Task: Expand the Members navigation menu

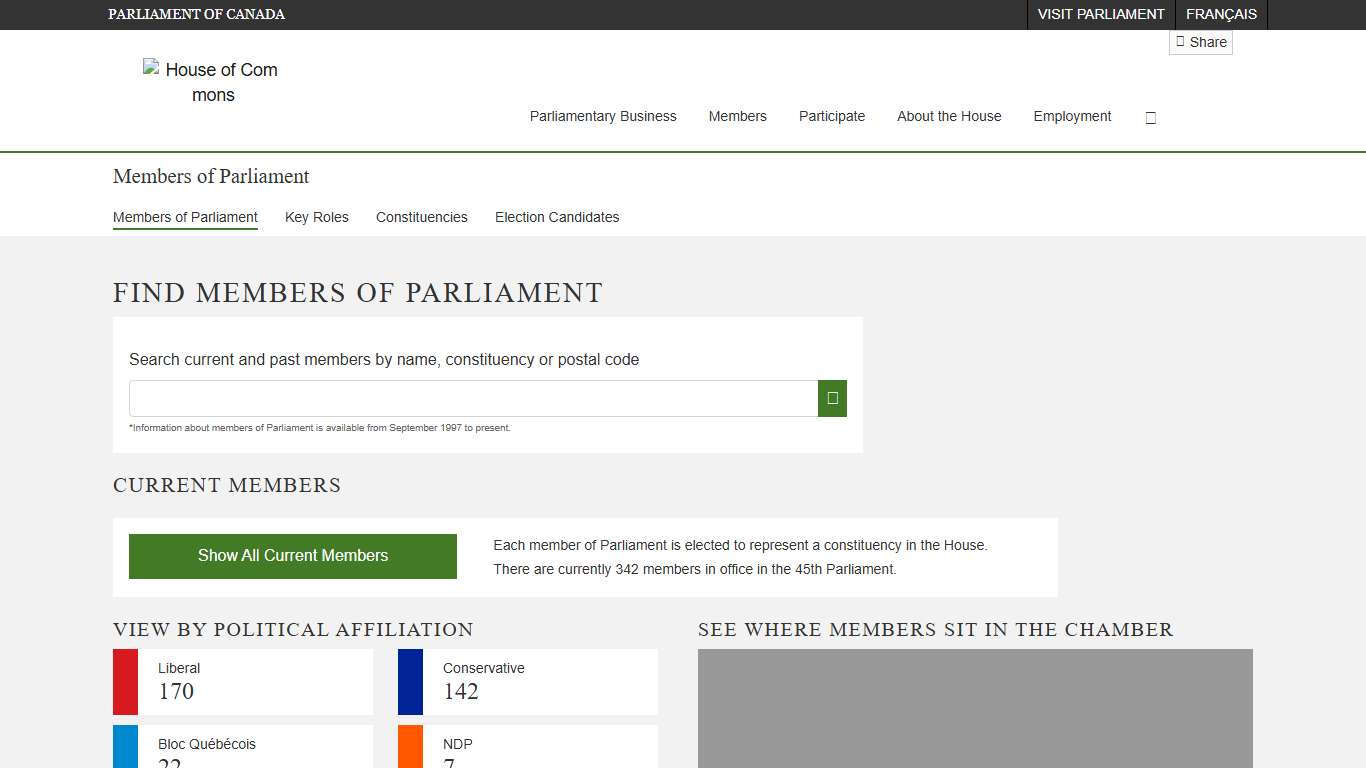Action: coord(737,117)
